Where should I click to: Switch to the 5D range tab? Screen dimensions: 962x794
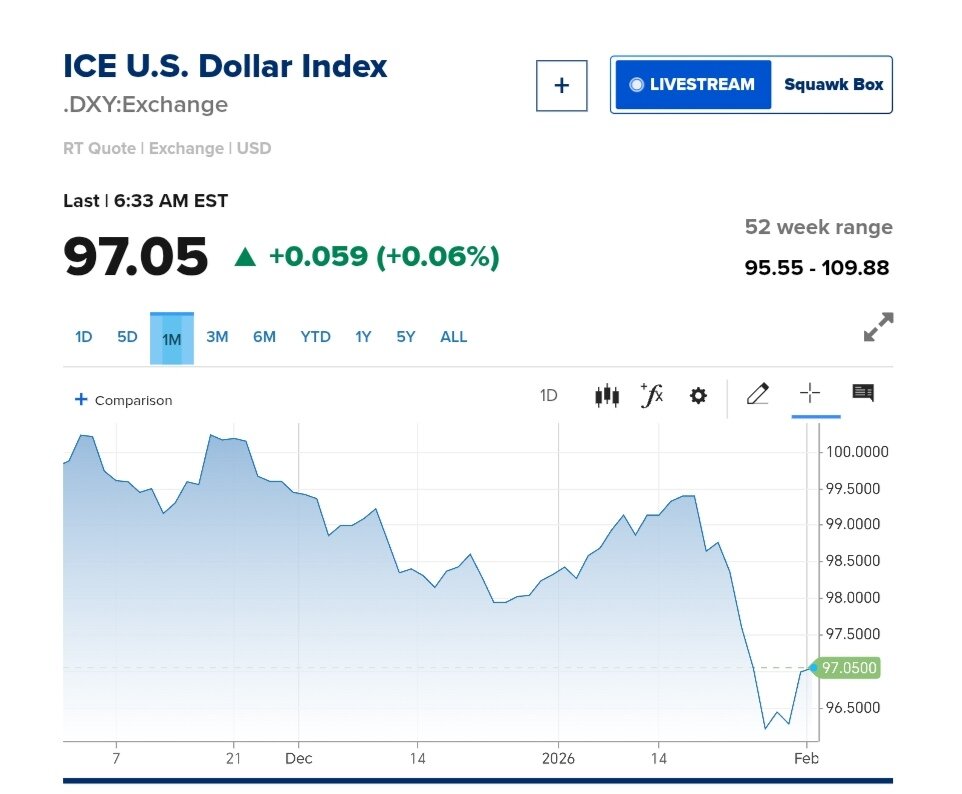(x=127, y=337)
